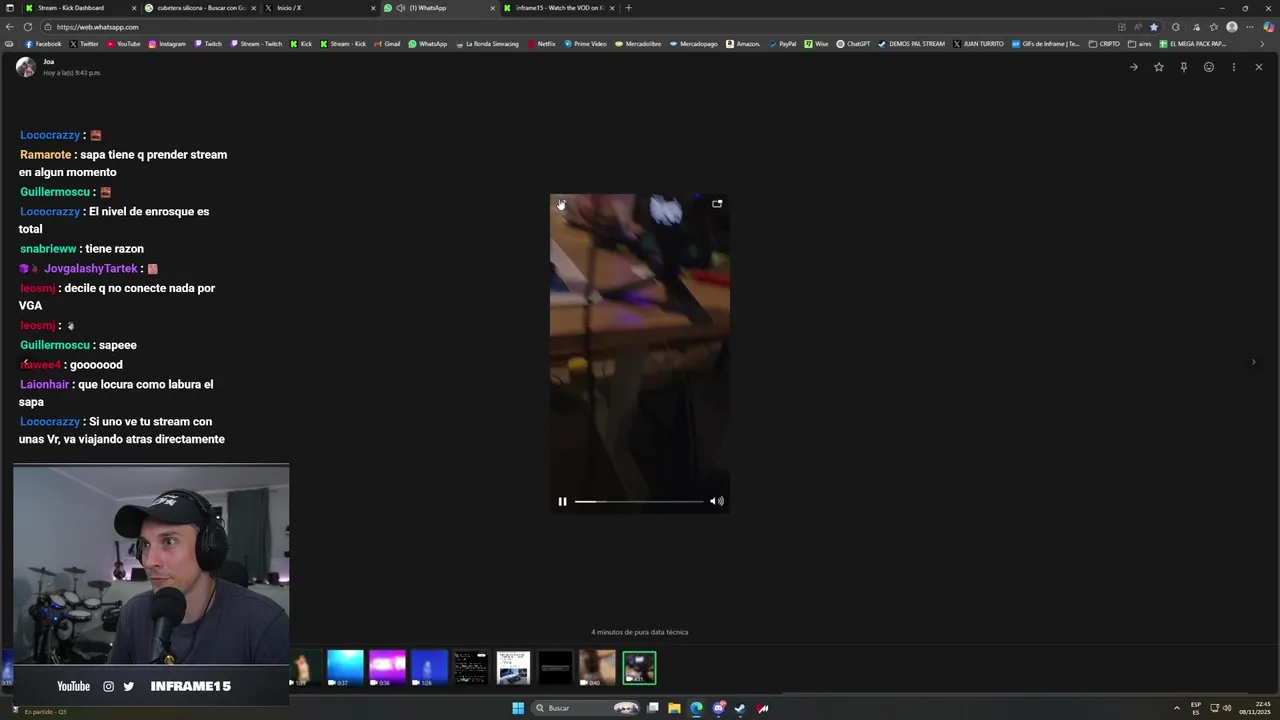
Task: Open Steam from the taskbar
Action: pyautogui.click(x=740, y=708)
